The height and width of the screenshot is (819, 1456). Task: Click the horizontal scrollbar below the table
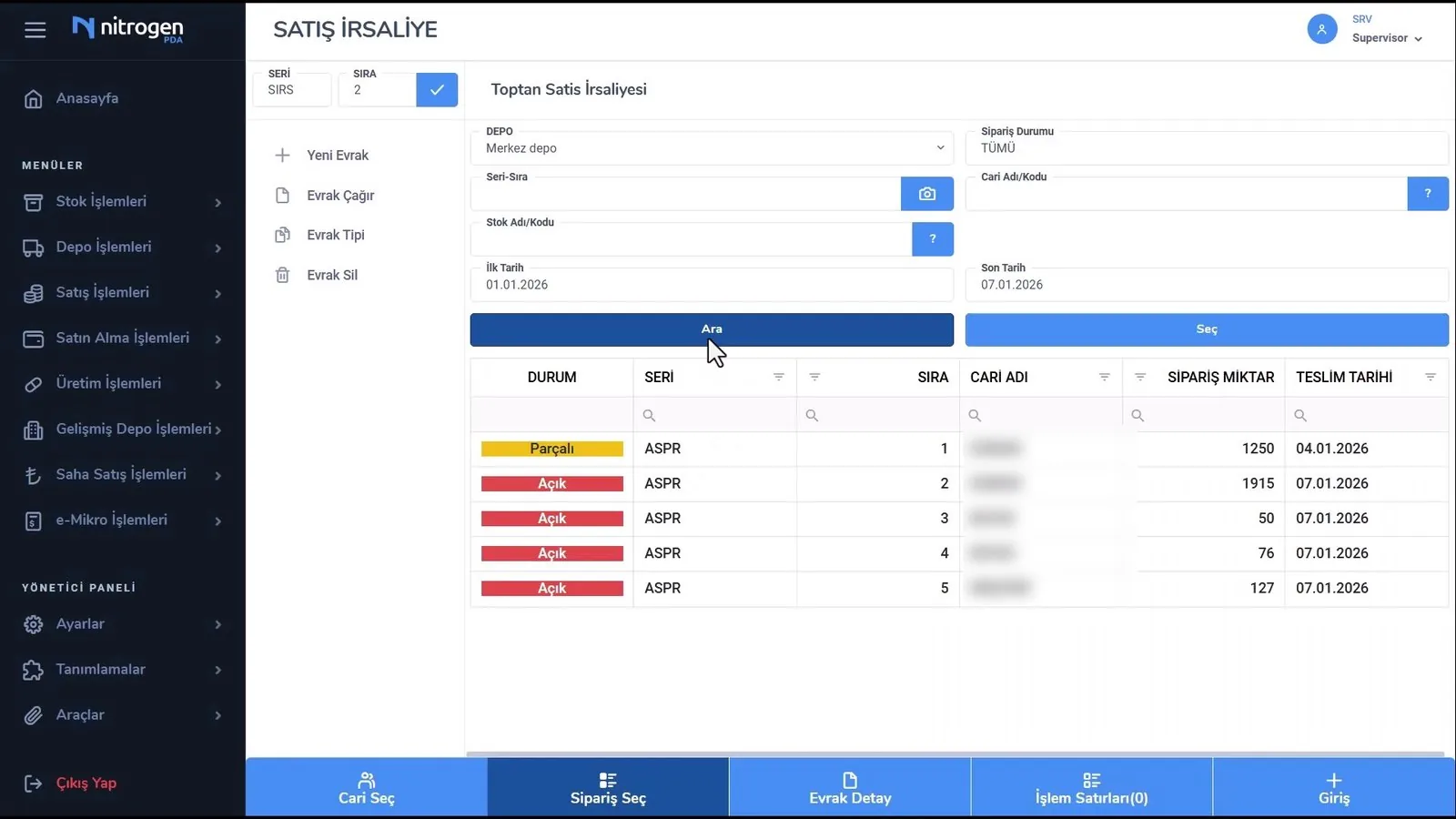[x=955, y=753]
